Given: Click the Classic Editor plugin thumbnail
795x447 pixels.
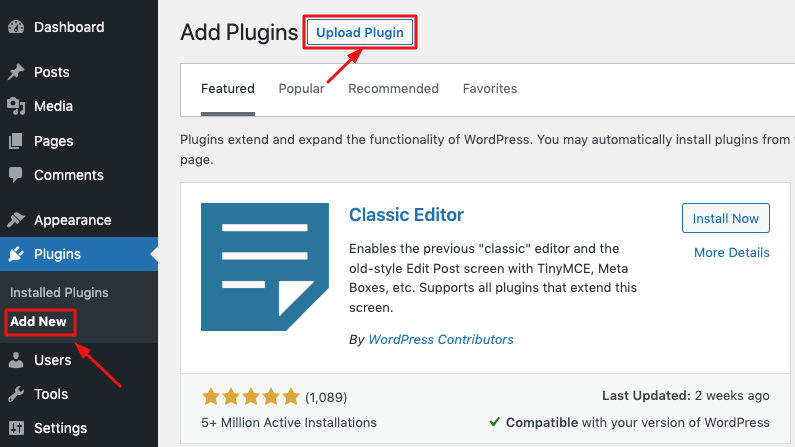Looking at the screenshot, I should click(265, 267).
